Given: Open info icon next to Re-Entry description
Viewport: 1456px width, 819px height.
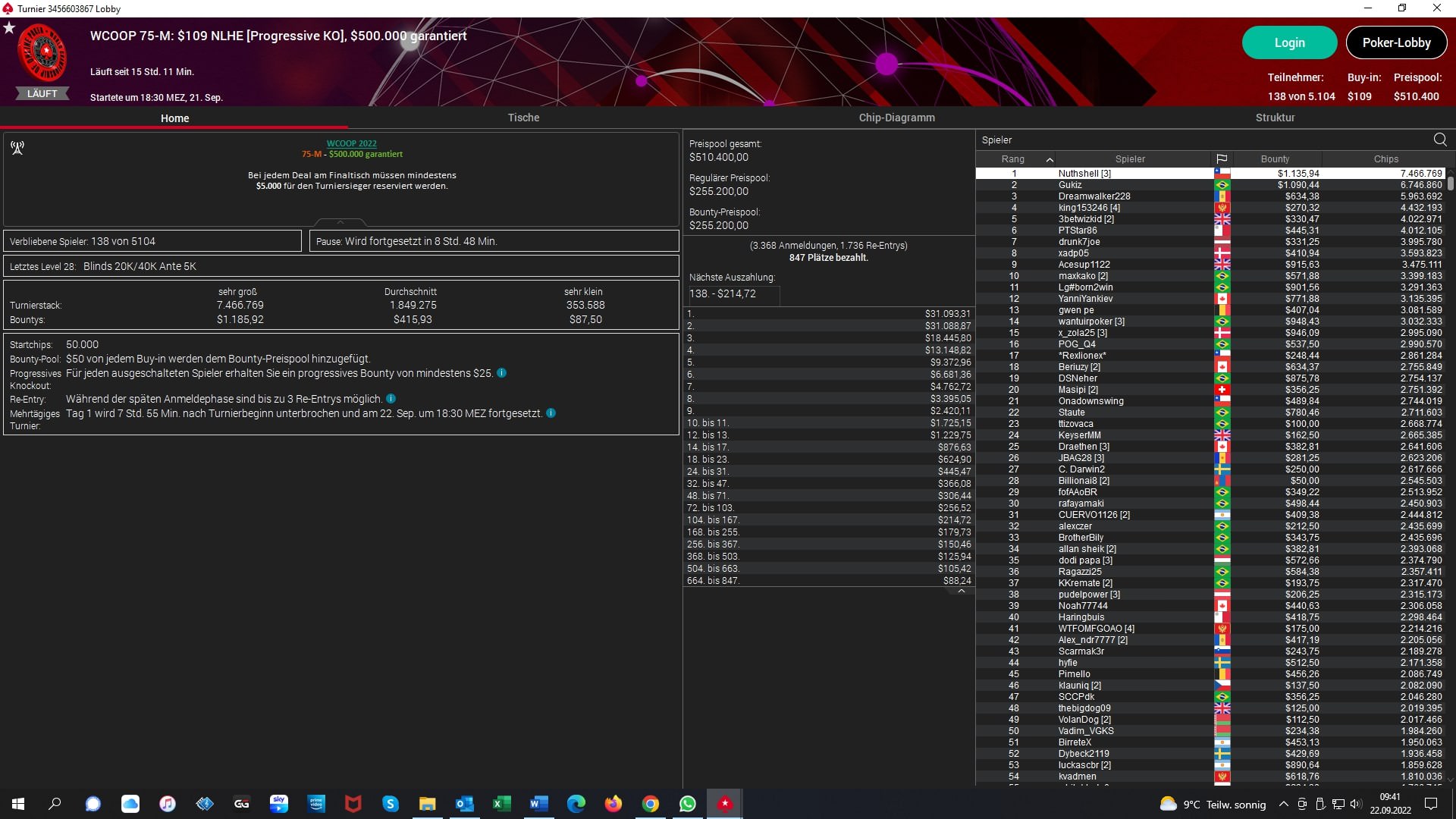Looking at the screenshot, I should click(391, 399).
